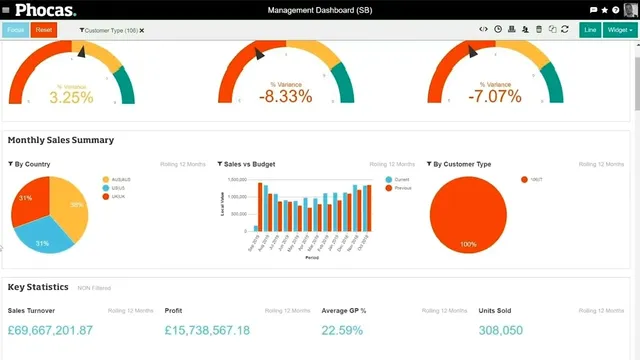640x360 pixels.
Task: Toggle the Current series legend entry
Action: click(397, 180)
